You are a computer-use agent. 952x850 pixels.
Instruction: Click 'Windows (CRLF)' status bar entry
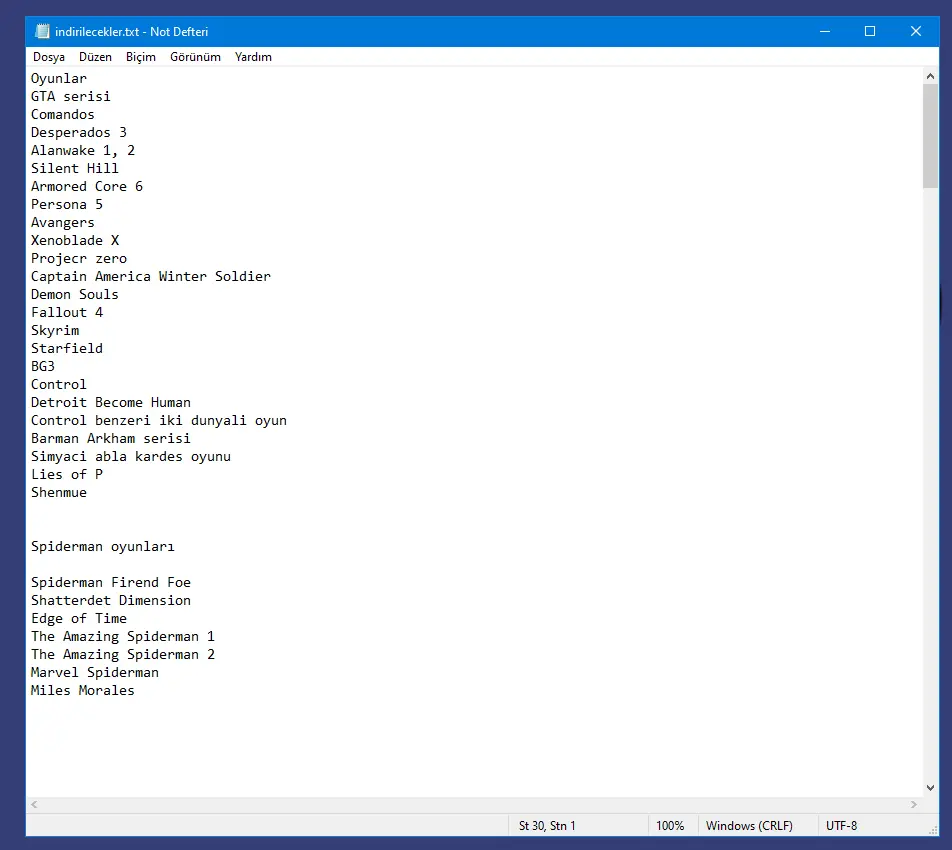pyautogui.click(x=749, y=826)
